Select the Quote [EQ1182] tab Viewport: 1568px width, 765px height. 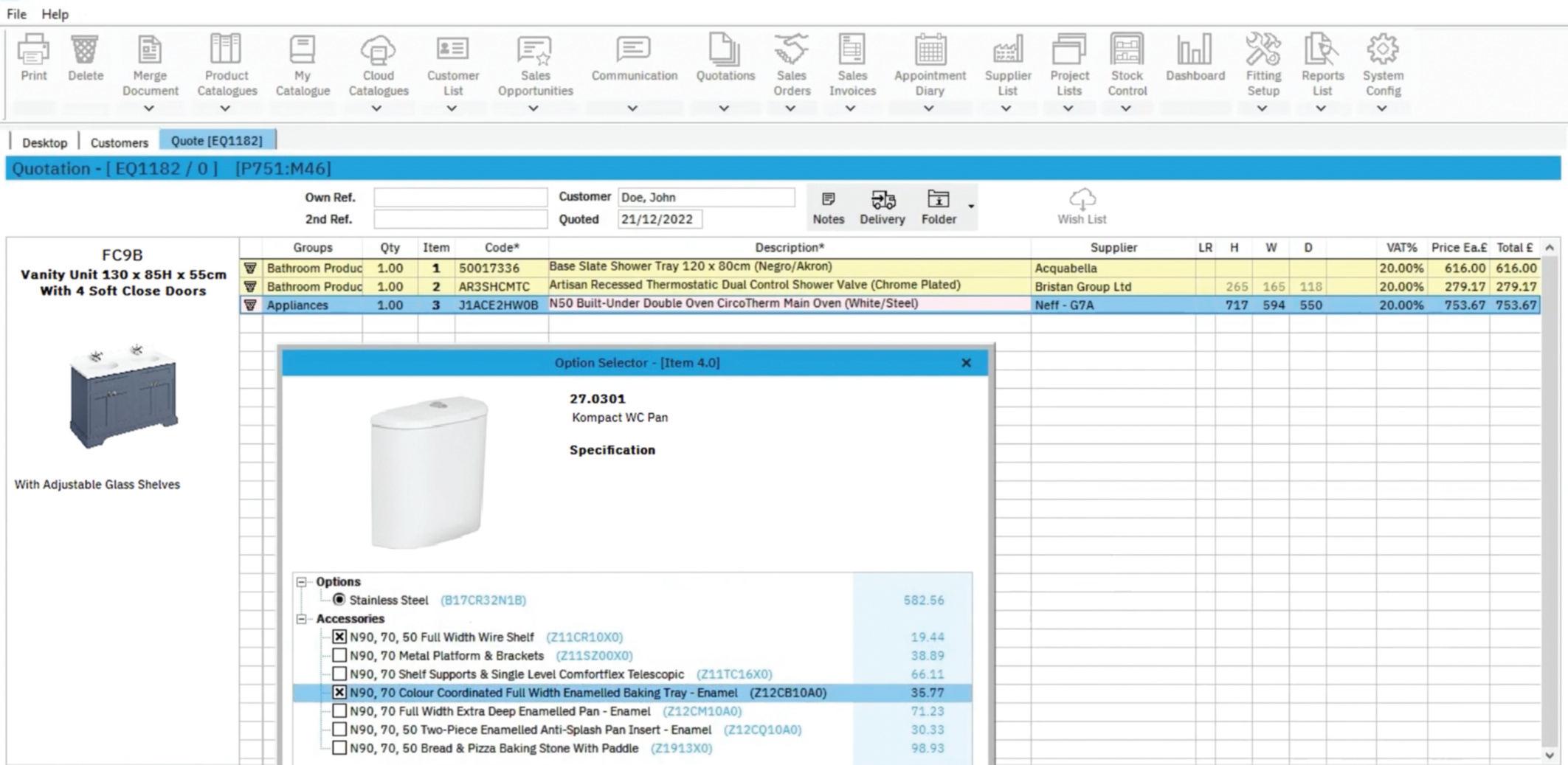(x=217, y=140)
